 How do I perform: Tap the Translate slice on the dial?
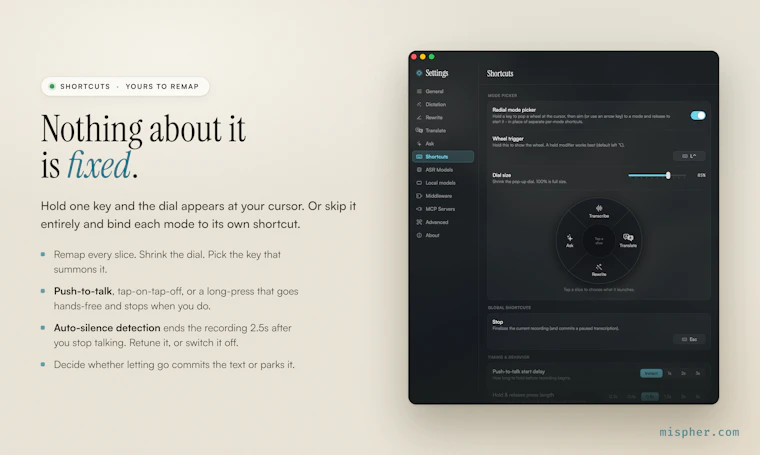click(628, 241)
